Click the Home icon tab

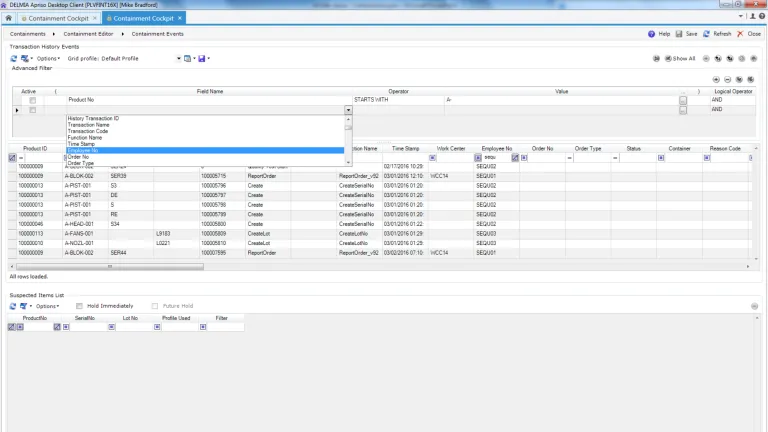[x=9, y=18]
